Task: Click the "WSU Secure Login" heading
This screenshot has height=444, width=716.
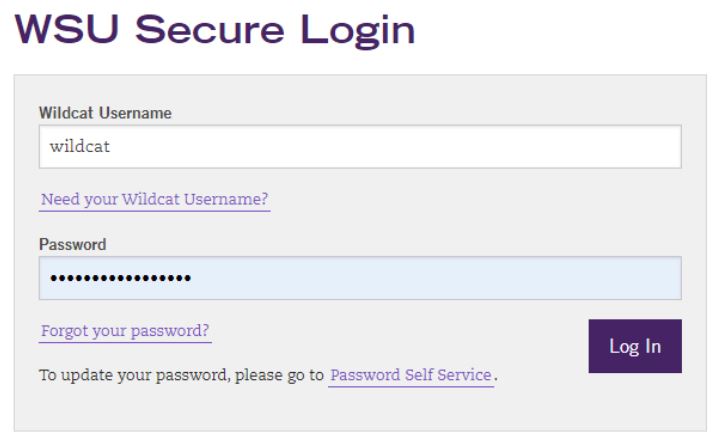Action: (215, 30)
